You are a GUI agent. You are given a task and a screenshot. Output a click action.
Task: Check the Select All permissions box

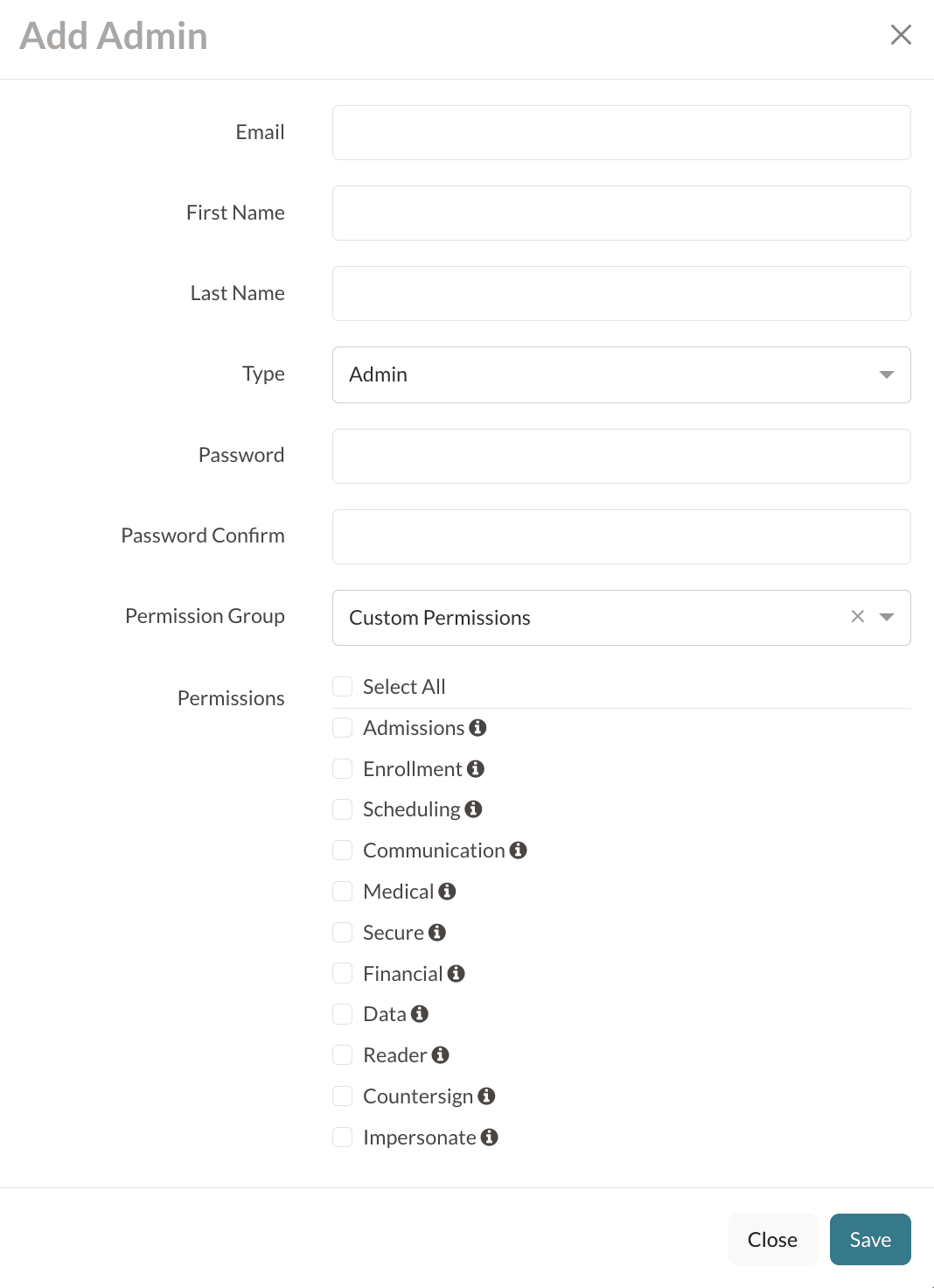[x=343, y=687]
